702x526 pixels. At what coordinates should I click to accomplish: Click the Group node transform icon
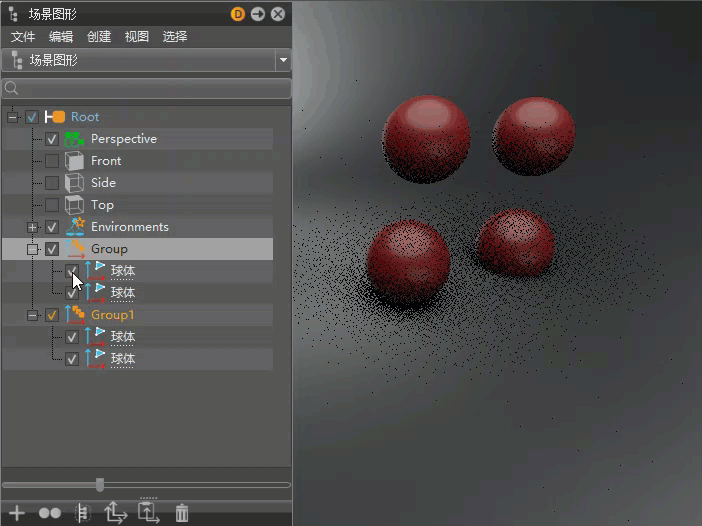pyautogui.click(x=75, y=249)
